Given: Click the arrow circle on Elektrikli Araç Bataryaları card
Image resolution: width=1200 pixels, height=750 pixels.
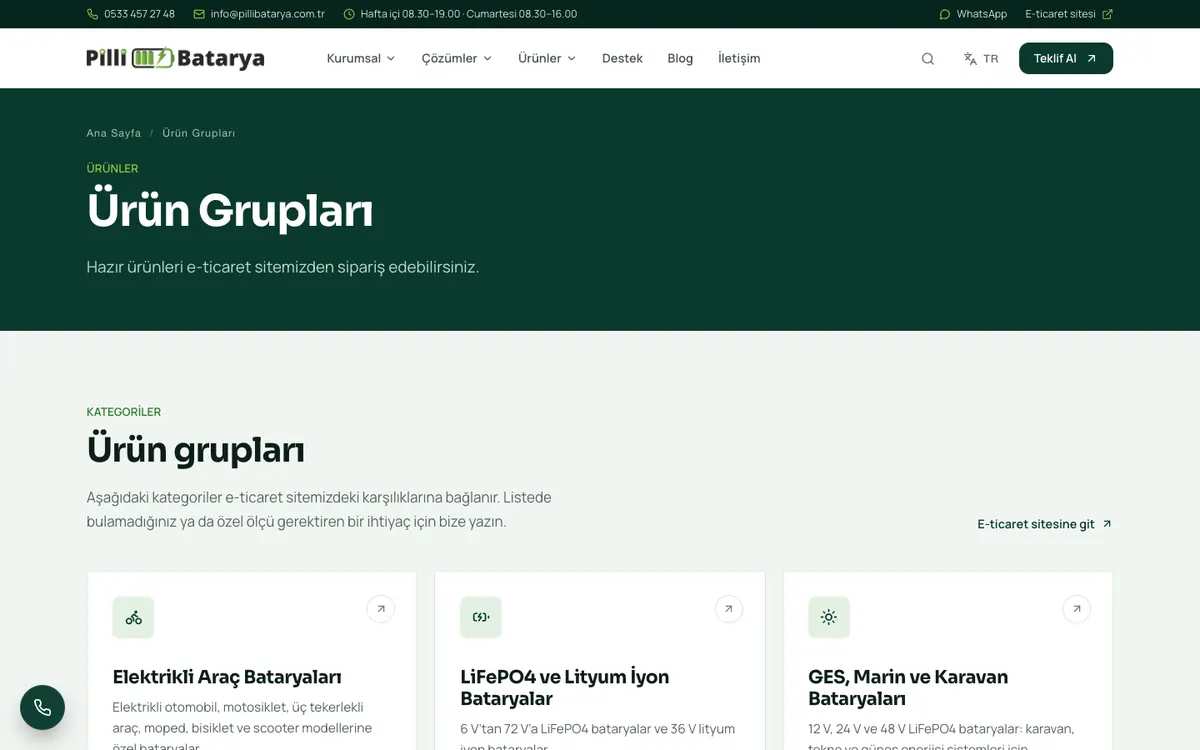Looking at the screenshot, I should coord(381,609).
